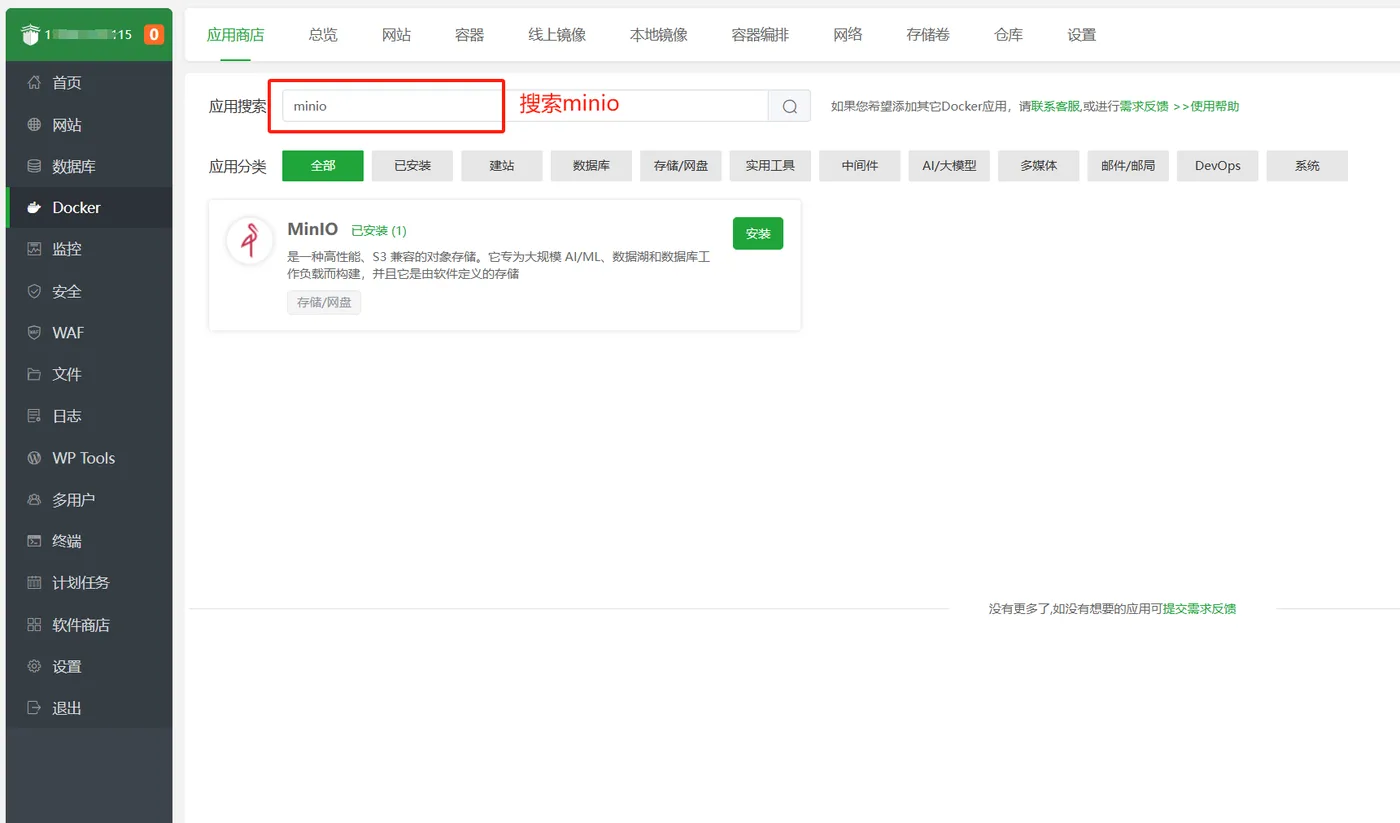This screenshot has width=1400, height=823.
Task: Select the 系统 category filter
Action: (x=1307, y=166)
